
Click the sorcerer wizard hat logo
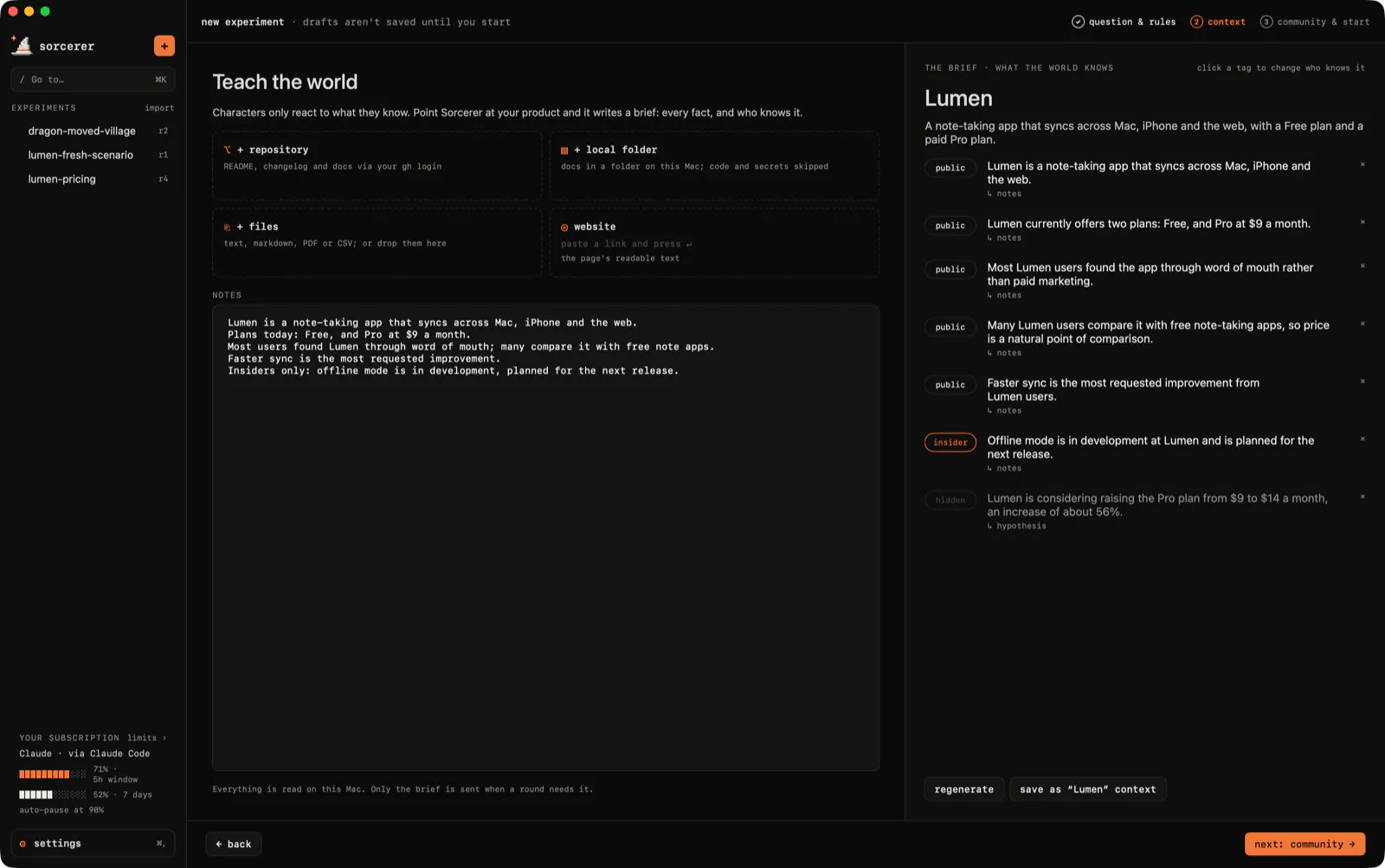(22, 45)
